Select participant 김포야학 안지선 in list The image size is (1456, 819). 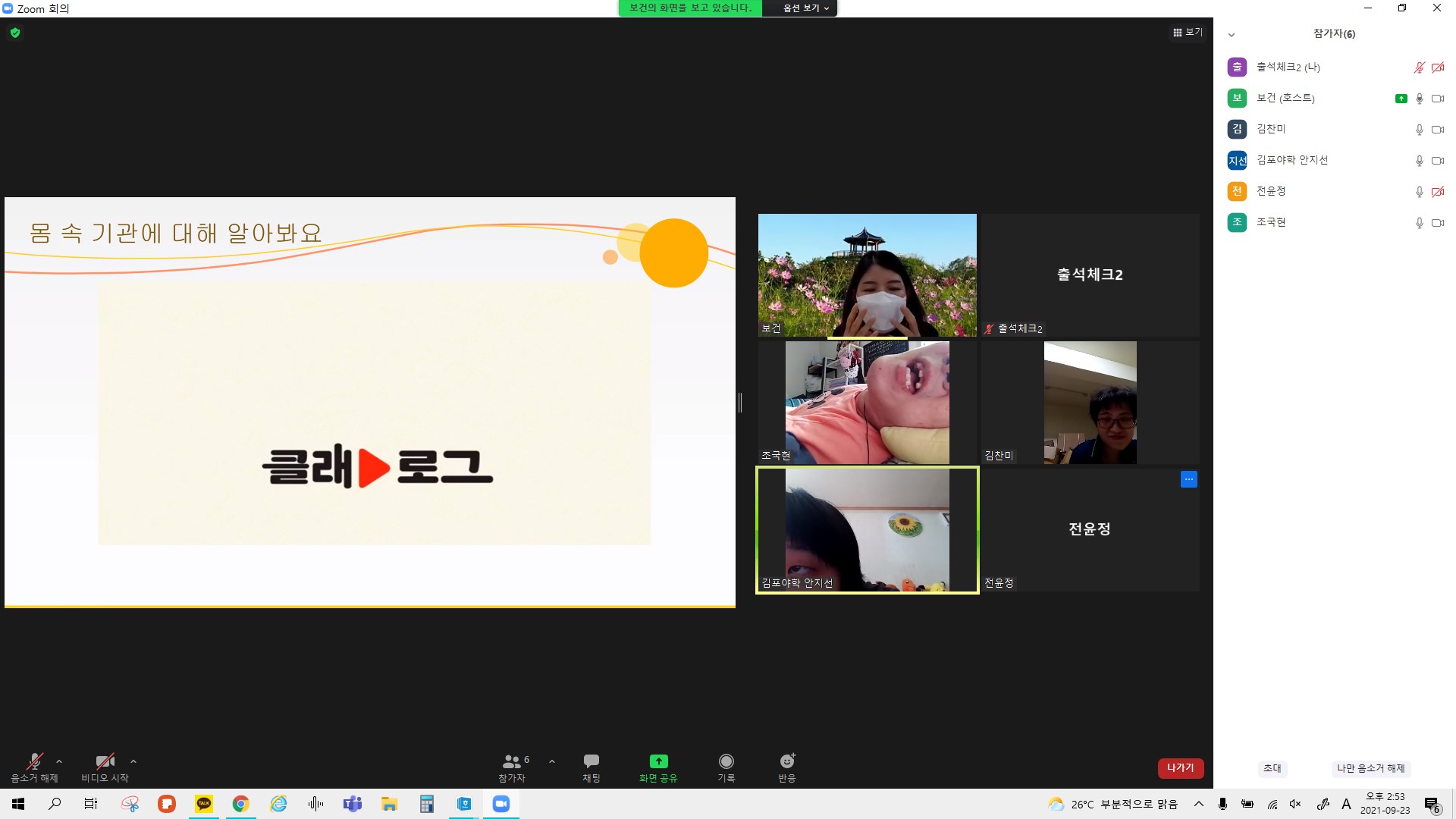(x=1335, y=160)
